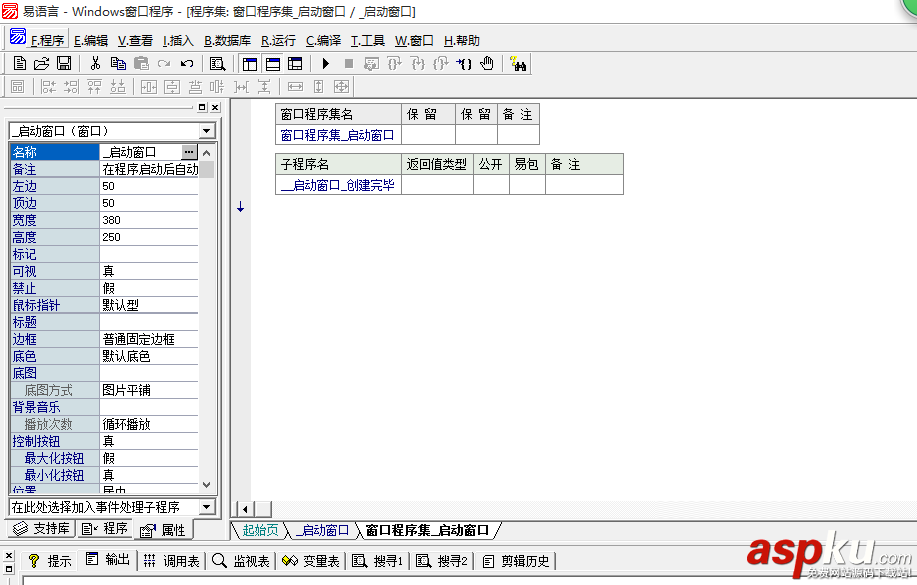Switch to the 支持库 panel tab
The image size is (917, 585).
click(42, 528)
